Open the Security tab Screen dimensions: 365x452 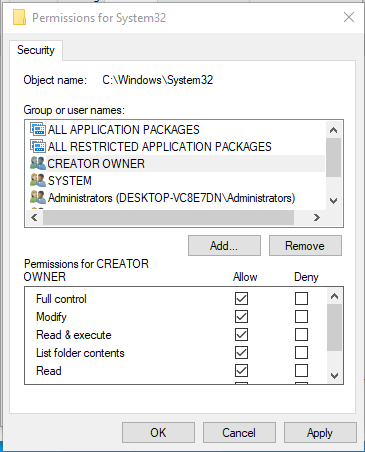(36, 50)
